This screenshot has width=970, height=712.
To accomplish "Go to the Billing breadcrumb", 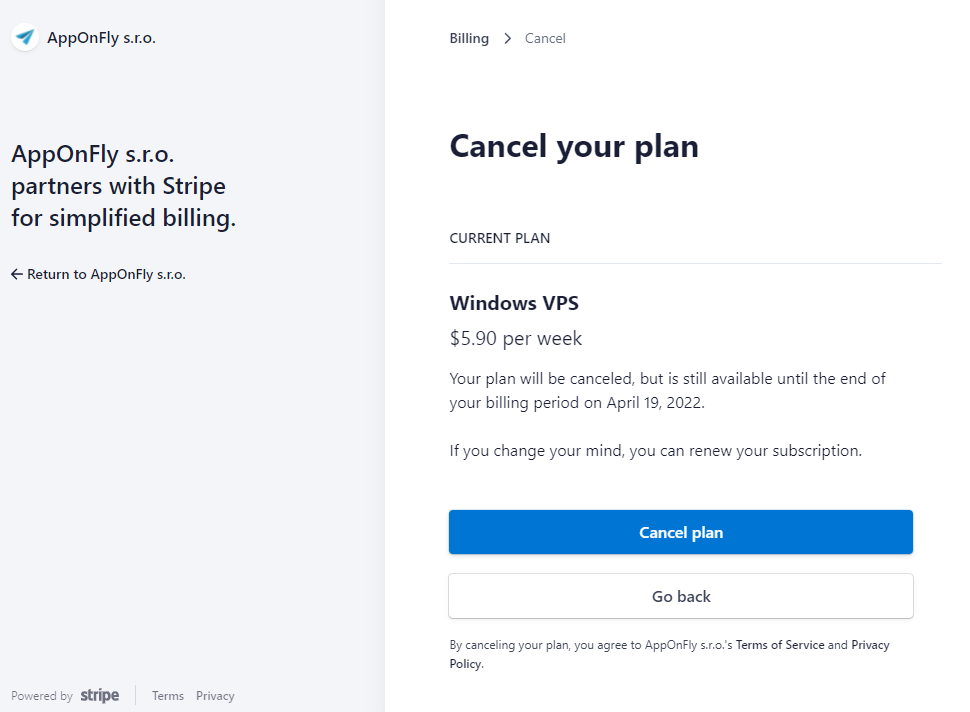I will click(x=469, y=38).
